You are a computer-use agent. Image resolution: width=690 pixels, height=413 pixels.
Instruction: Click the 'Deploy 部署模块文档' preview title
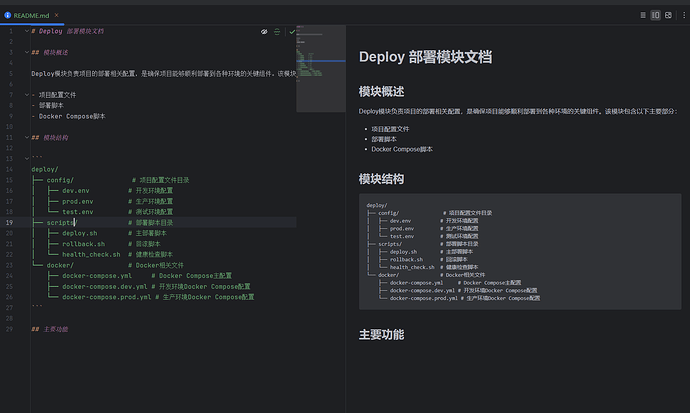[x=426, y=57]
